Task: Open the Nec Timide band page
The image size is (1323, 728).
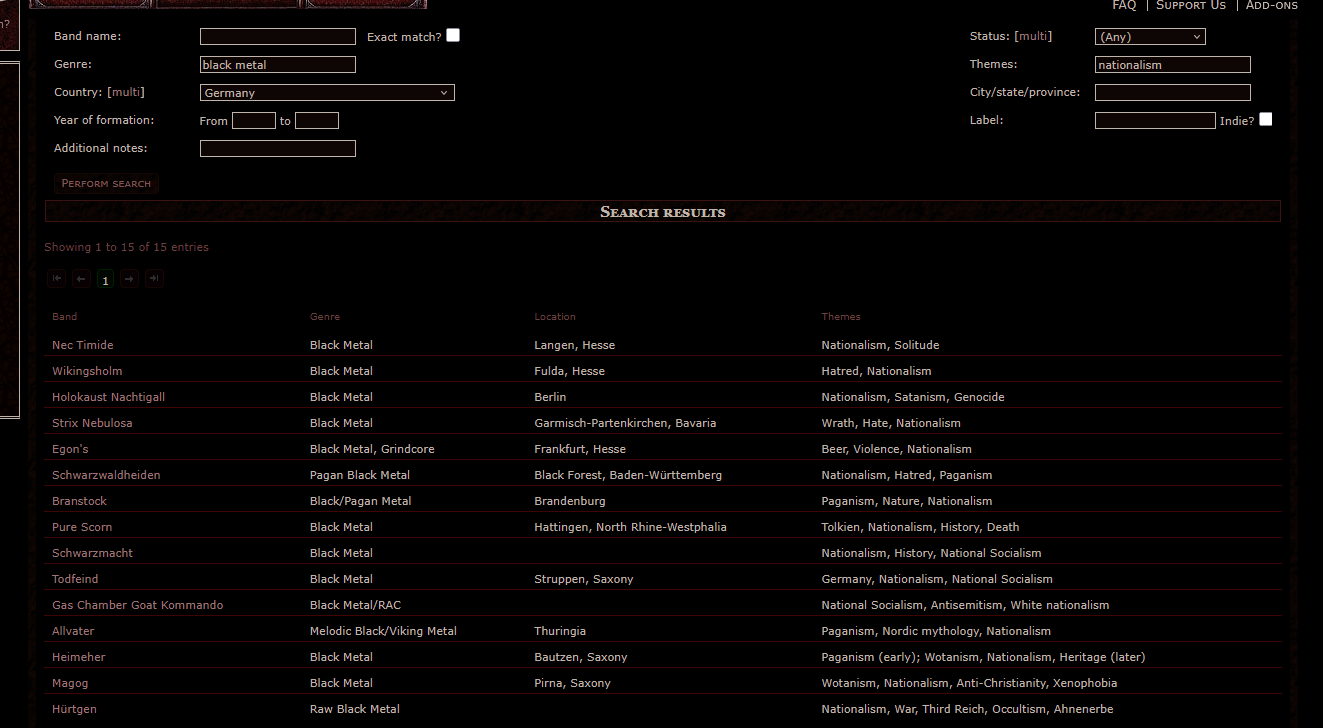Action: click(x=83, y=345)
